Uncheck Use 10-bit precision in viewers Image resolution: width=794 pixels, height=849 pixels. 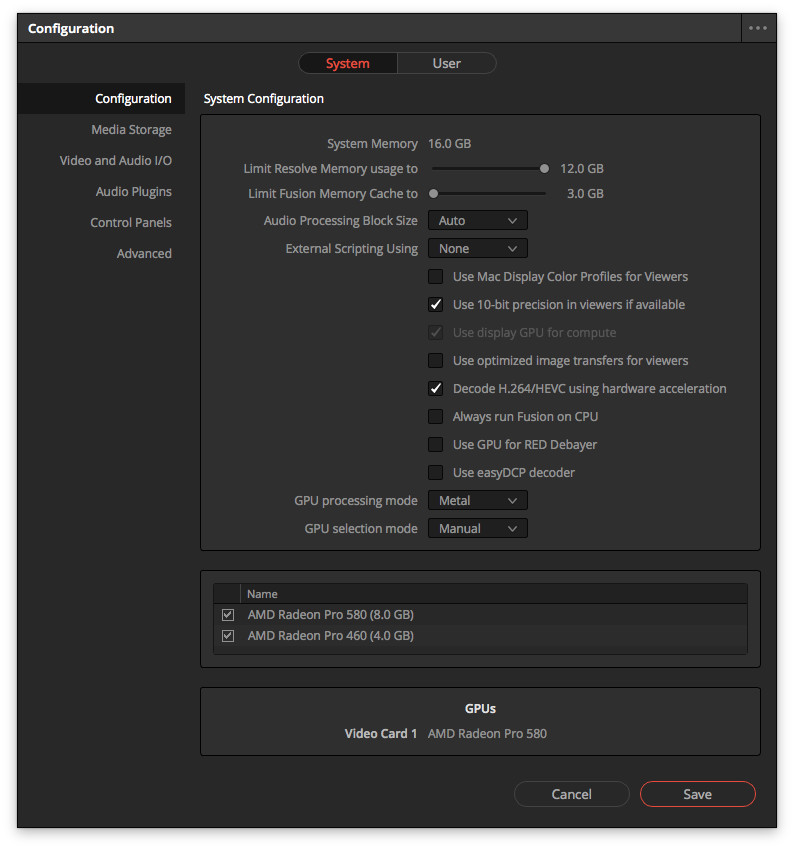pyautogui.click(x=435, y=305)
